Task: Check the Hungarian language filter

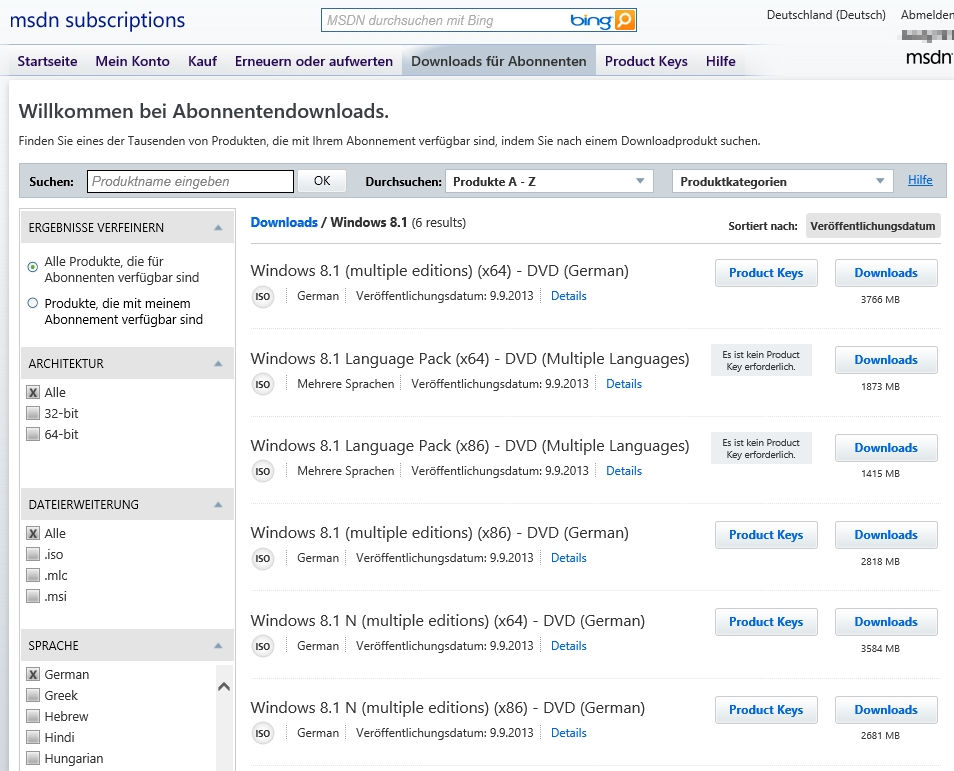Action: click(x=33, y=759)
